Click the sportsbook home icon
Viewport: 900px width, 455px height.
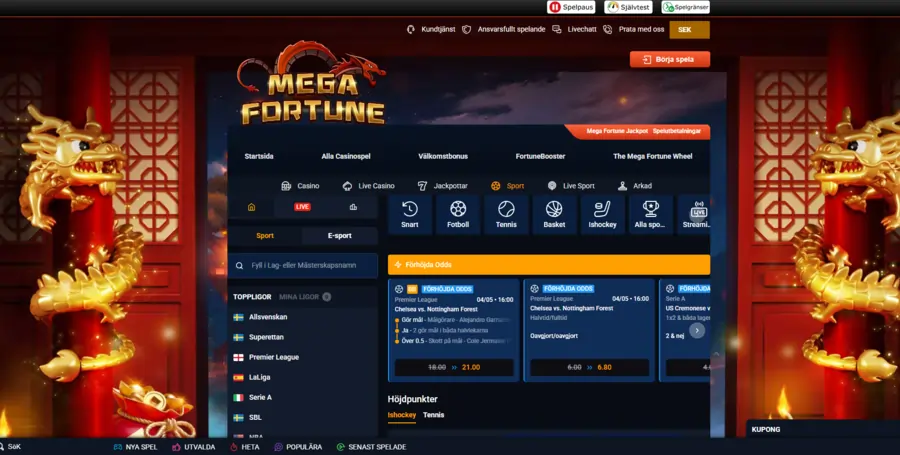[x=251, y=207]
